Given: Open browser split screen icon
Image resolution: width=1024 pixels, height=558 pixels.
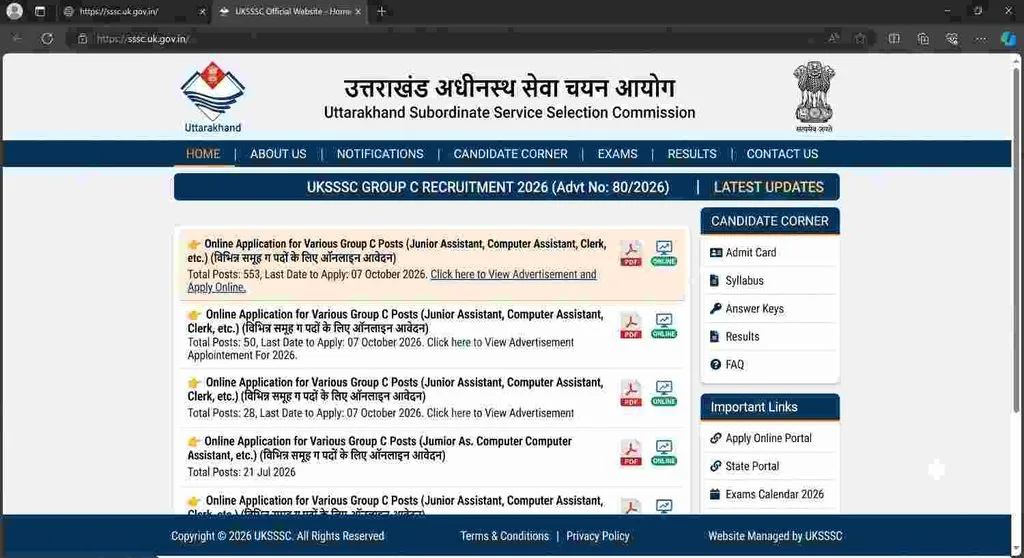Looking at the screenshot, I should click(x=894, y=39).
